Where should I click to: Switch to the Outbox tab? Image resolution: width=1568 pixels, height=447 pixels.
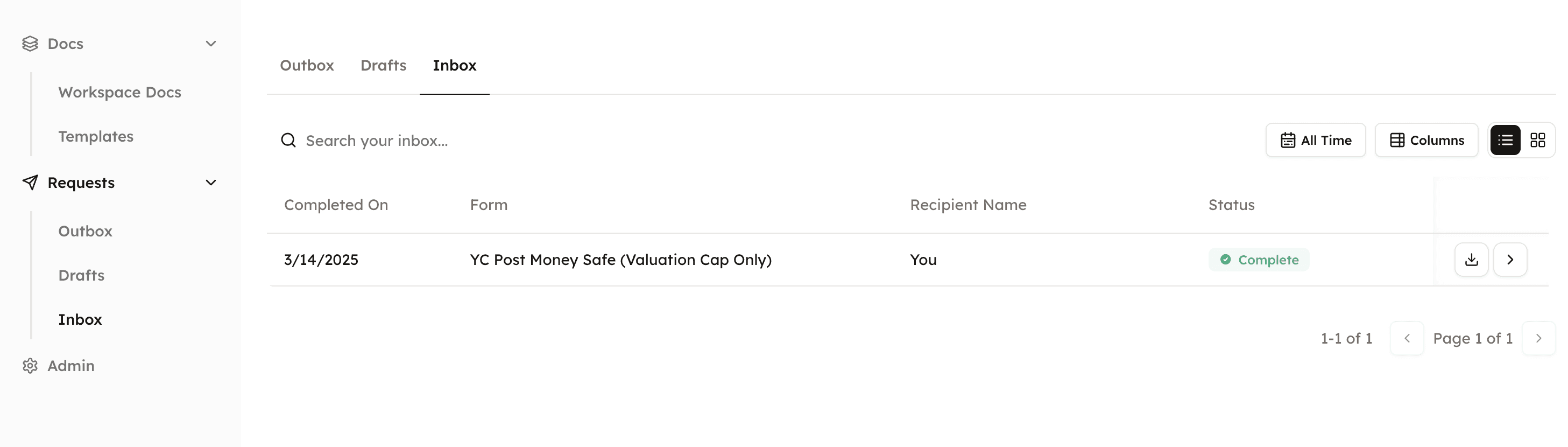pyautogui.click(x=307, y=65)
